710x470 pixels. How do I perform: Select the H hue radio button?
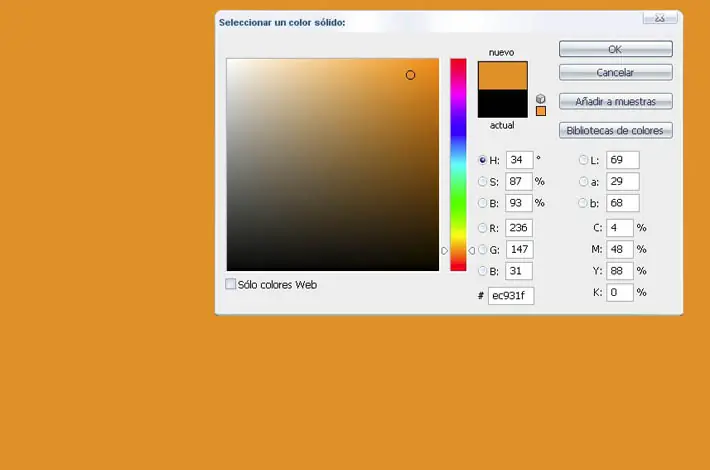[482, 160]
